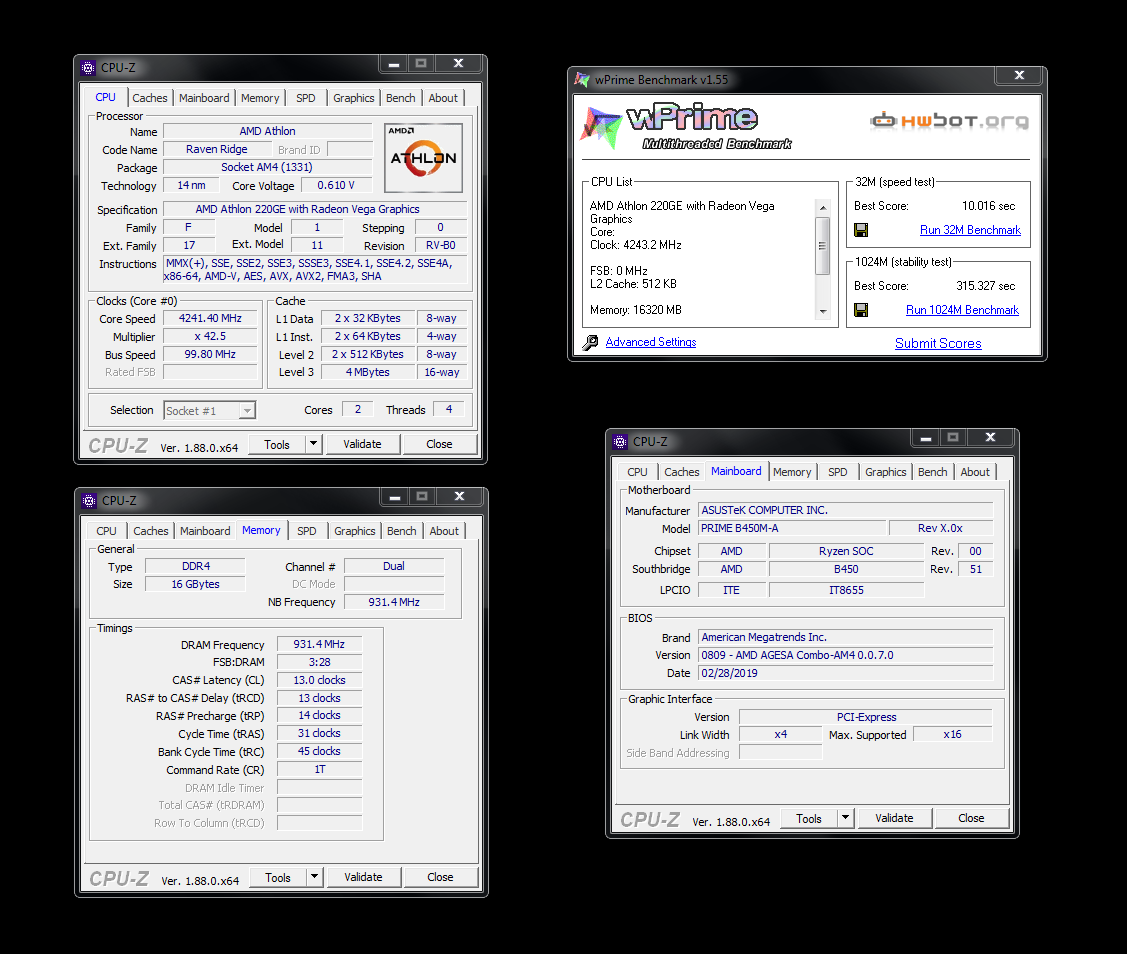This screenshot has height=954, width=1127.
Task: Click Tools button in the Mainboard window
Action: pyautogui.click(x=809, y=818)
